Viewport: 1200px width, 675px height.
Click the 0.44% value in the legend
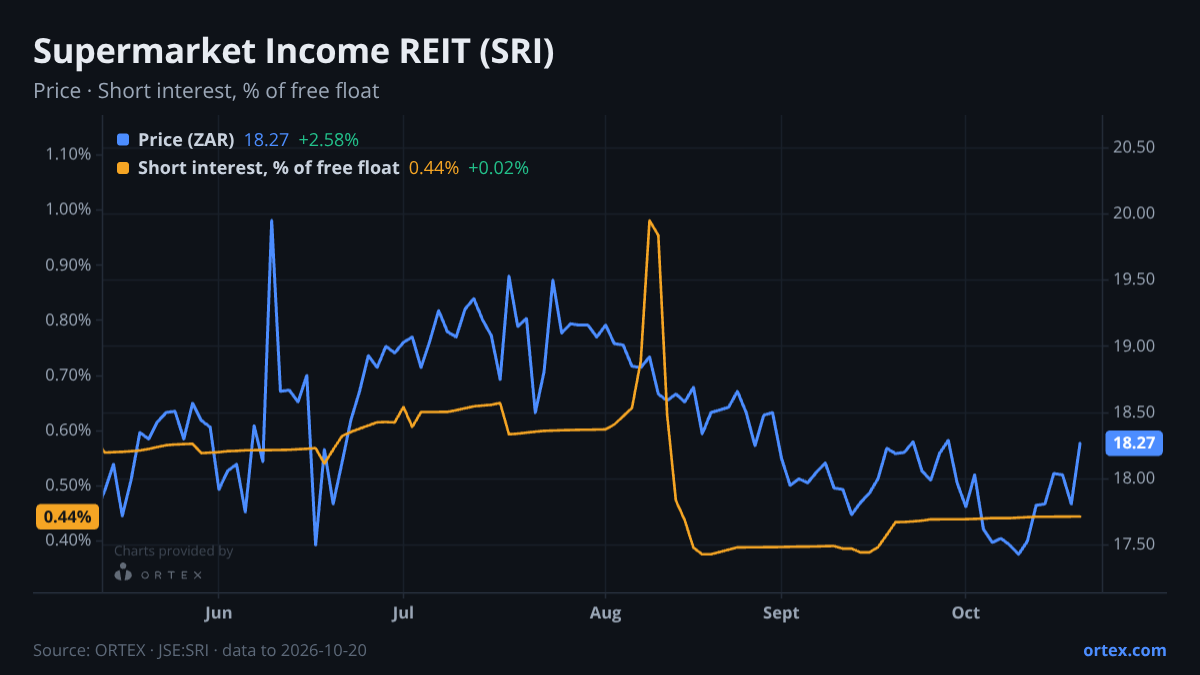click(434, 168)
